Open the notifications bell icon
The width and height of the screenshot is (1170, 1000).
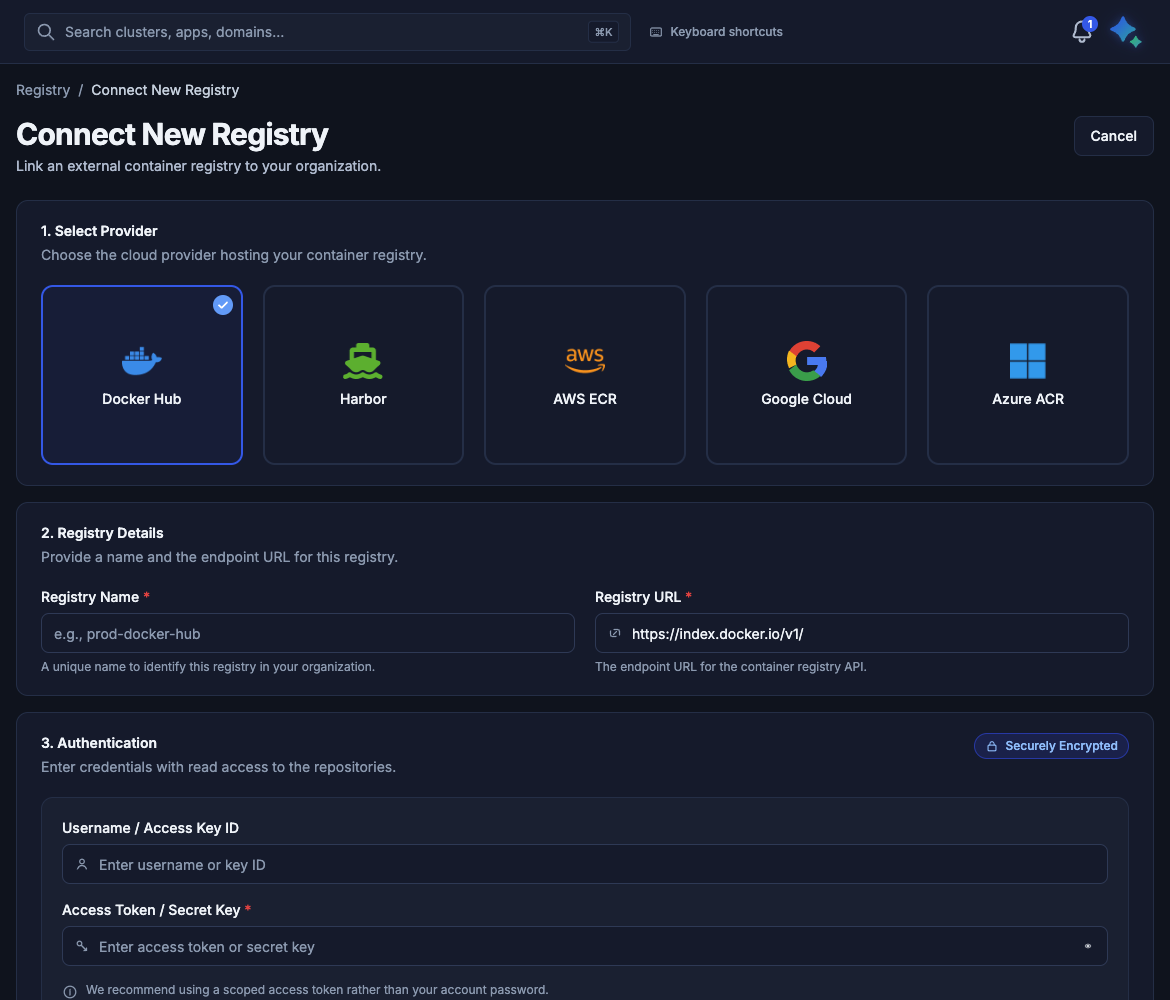(x=1081, y=32)
